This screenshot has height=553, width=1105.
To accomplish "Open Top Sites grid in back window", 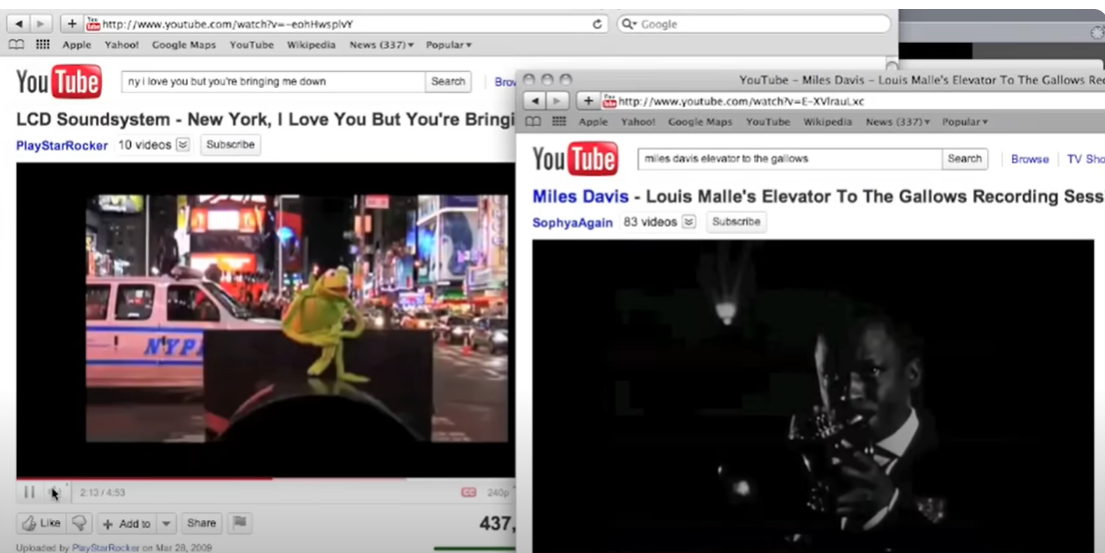I will point(43,44).
